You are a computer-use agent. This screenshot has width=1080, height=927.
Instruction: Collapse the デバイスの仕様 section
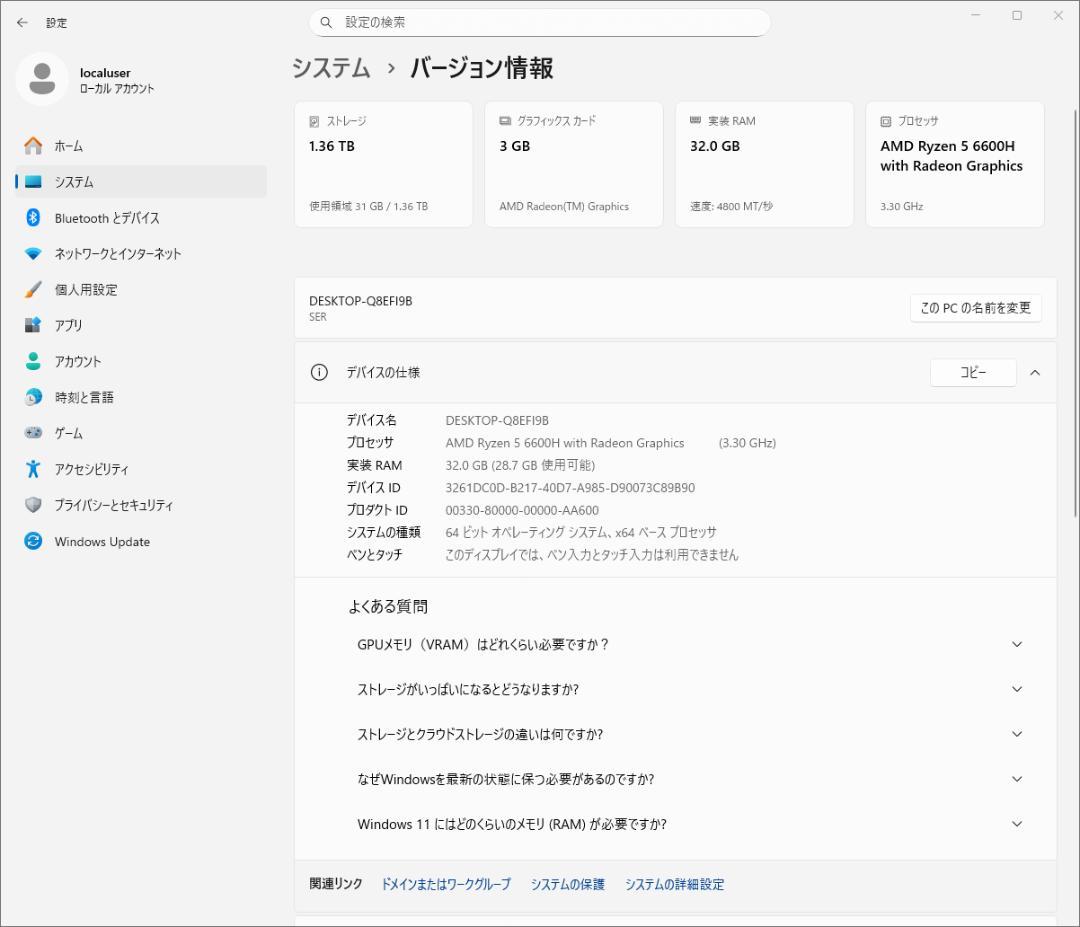(1035, 372)
